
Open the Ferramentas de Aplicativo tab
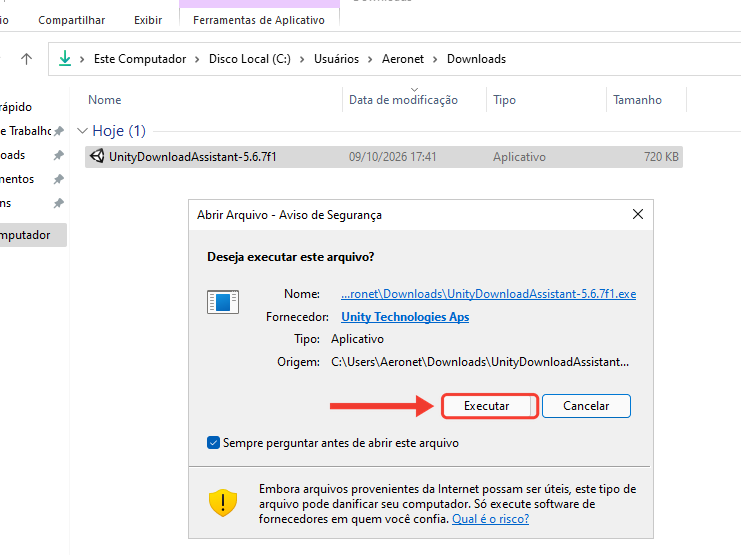click(259, 20)
